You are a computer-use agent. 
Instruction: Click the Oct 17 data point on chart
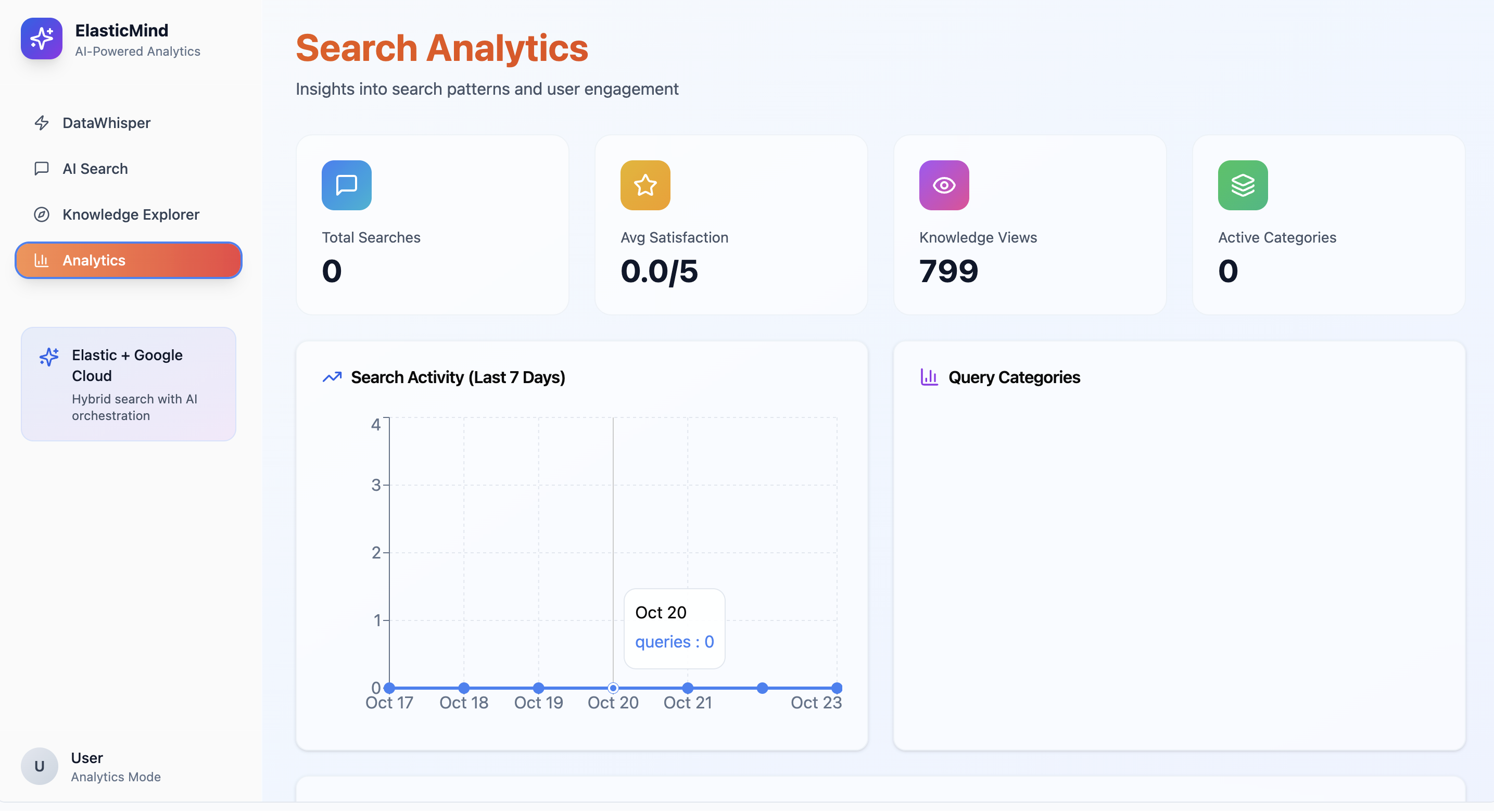click(x=389, y=688)
